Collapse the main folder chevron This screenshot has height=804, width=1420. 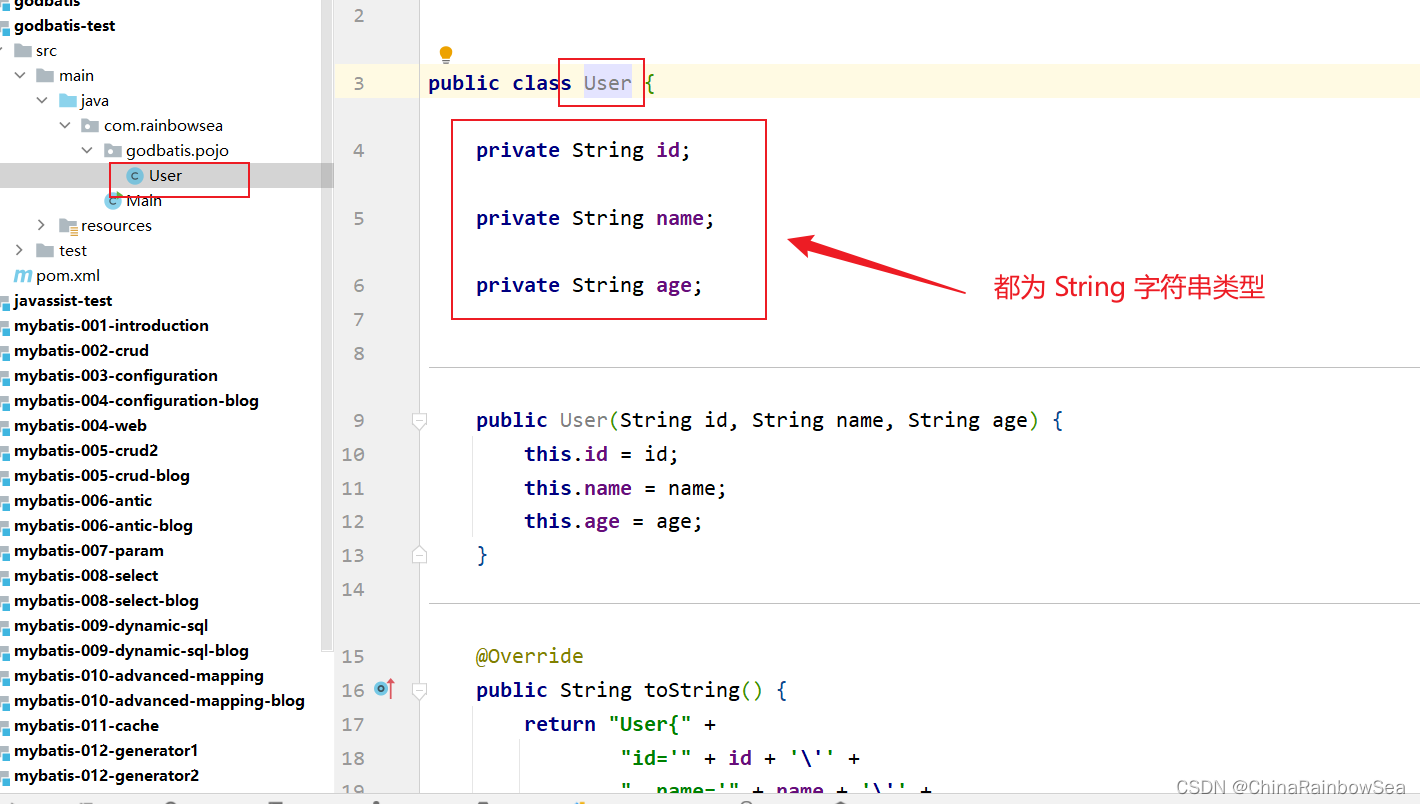point(20,75)
